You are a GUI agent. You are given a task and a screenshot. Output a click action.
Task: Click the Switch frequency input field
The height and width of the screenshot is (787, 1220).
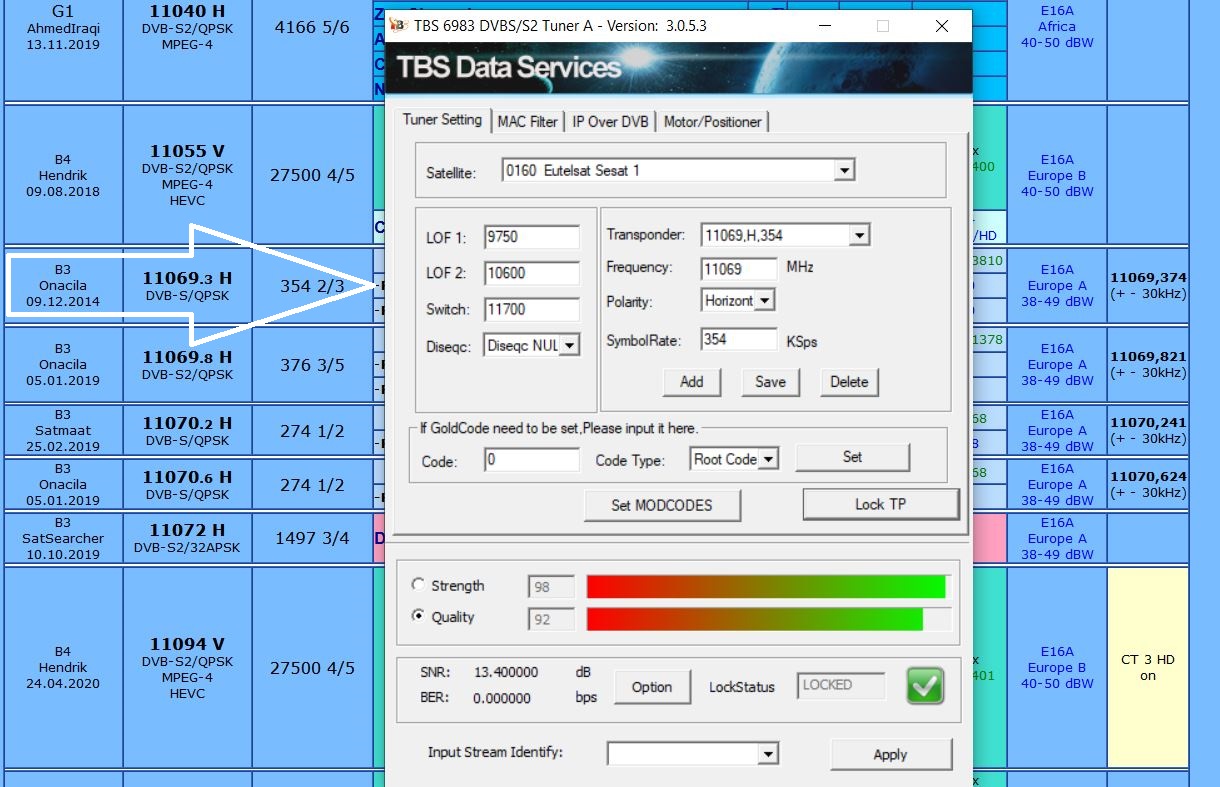(x=532, y=310)
